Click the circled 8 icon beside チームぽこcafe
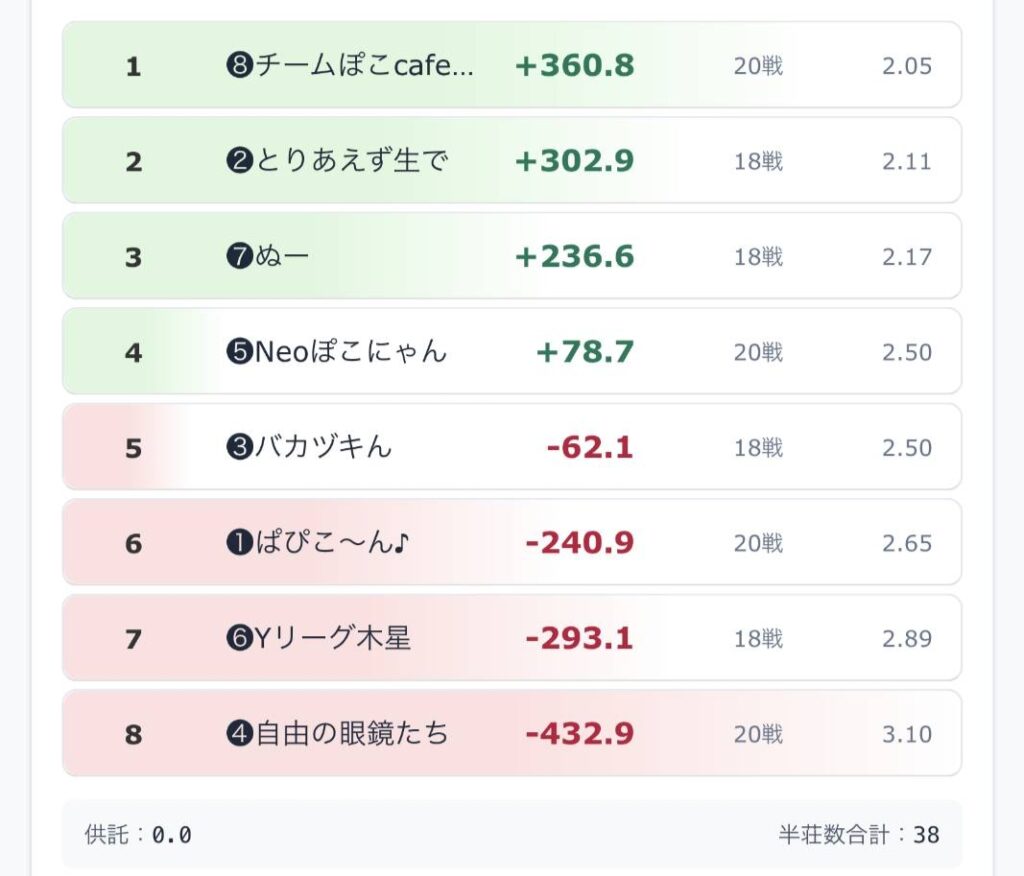1024x876 pixels. 238,66
